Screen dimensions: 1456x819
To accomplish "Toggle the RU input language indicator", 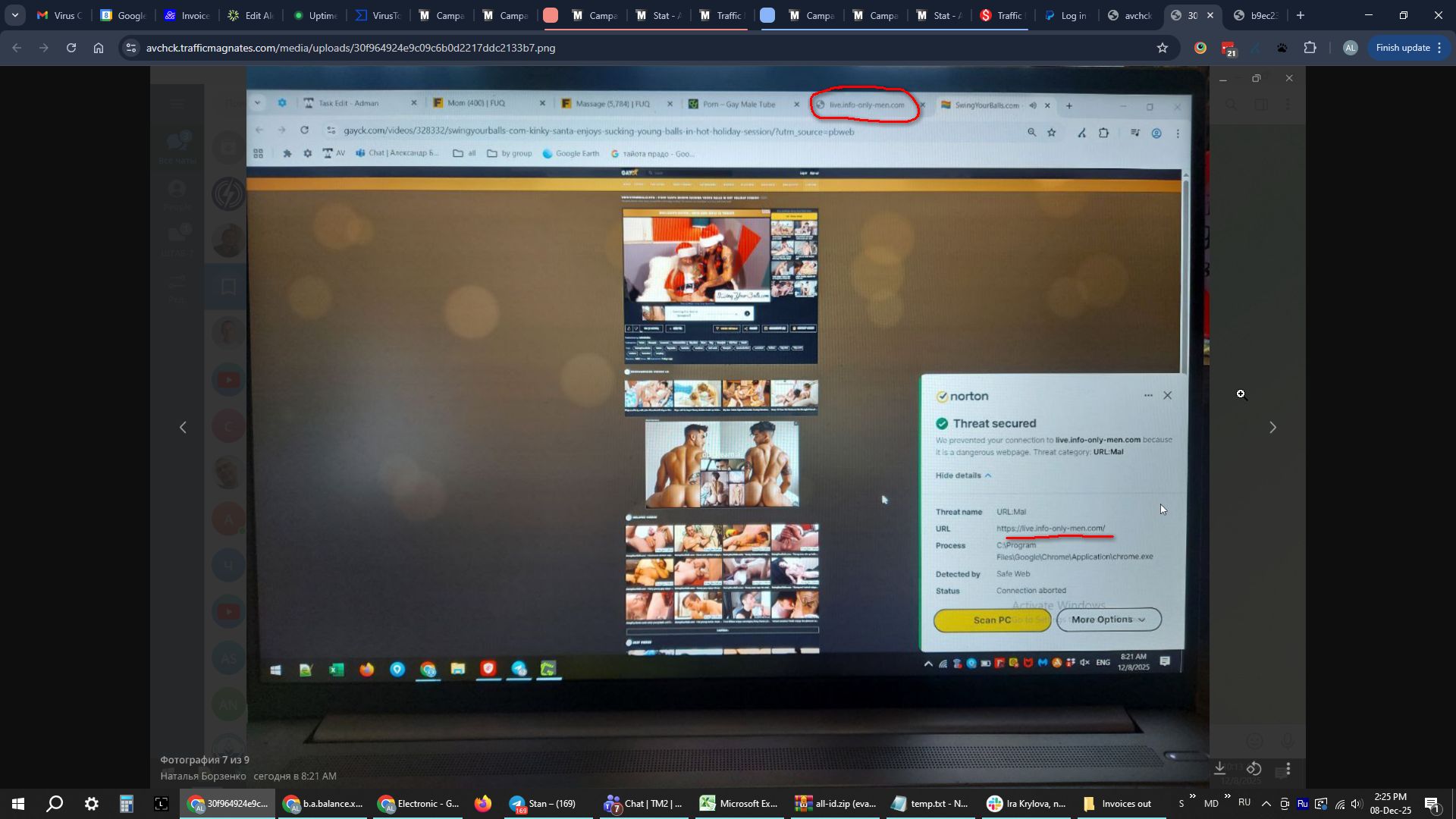I will 1244,802.
